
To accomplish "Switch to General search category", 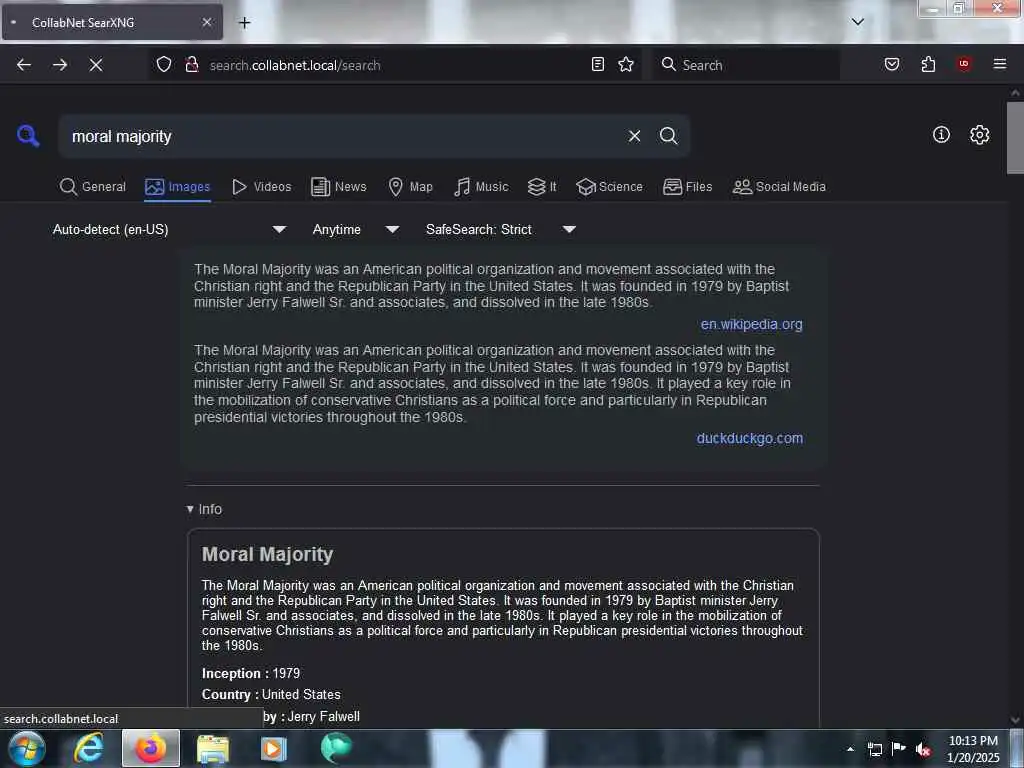I will [x=93, y=187].
